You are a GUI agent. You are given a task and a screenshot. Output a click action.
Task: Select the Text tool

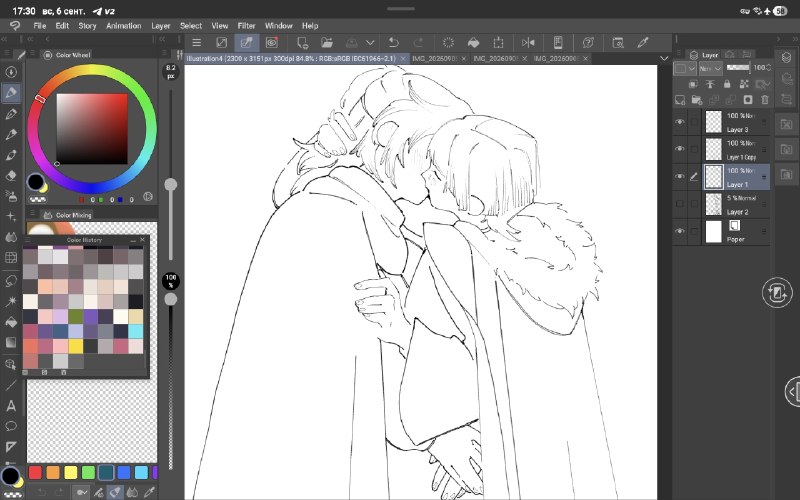point(11,406)
